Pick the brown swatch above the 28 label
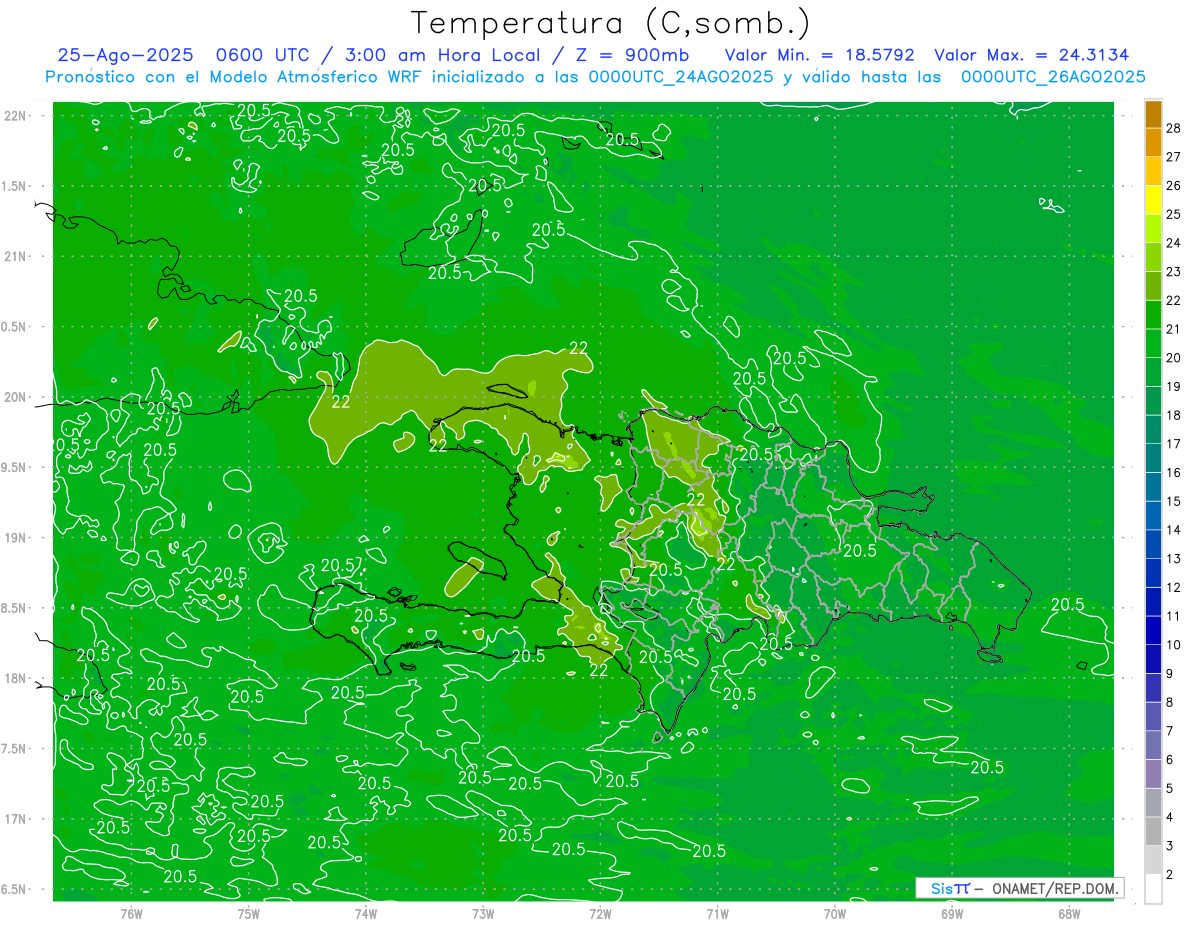This screenshot has height=927, width=1200. point(1153,114)
